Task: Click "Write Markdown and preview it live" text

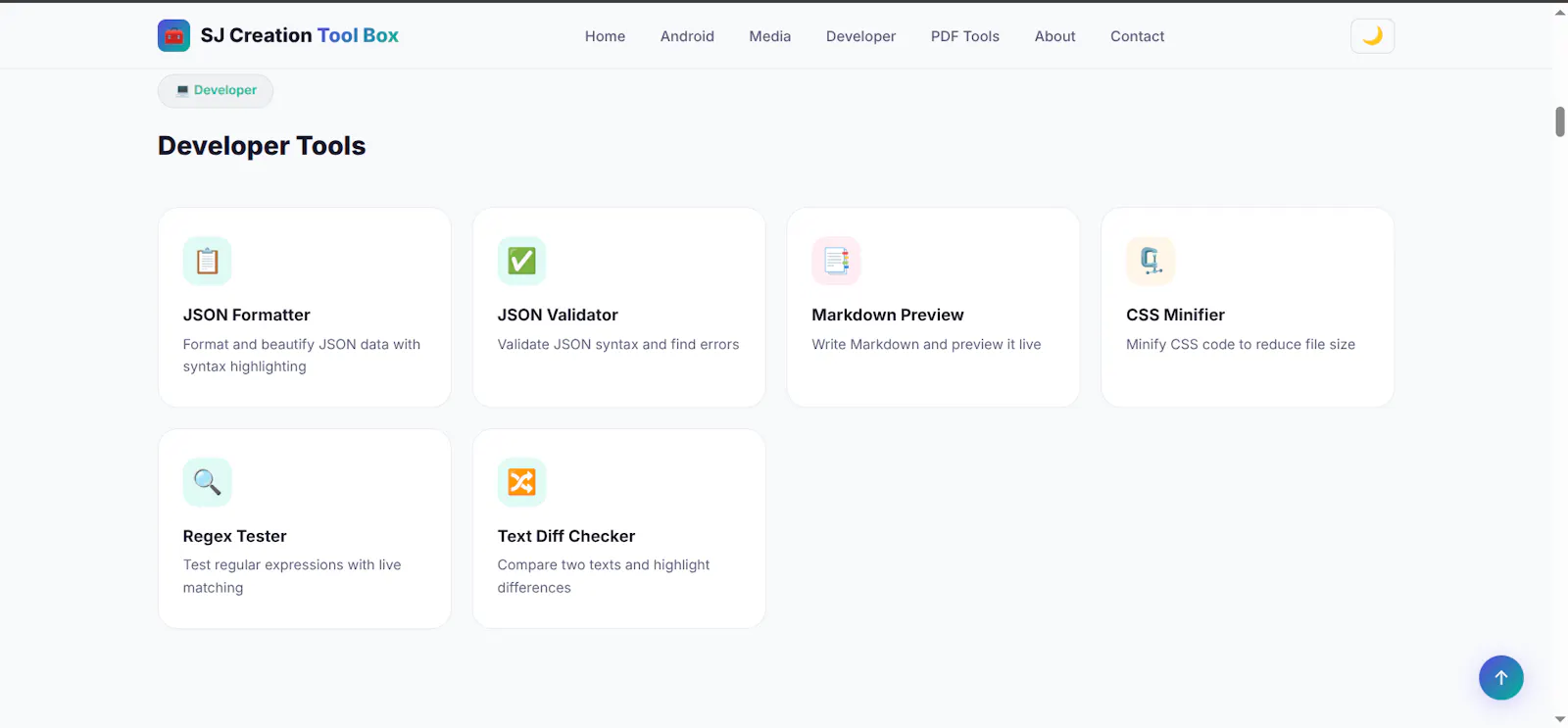Action: click(x=926, y=344)
